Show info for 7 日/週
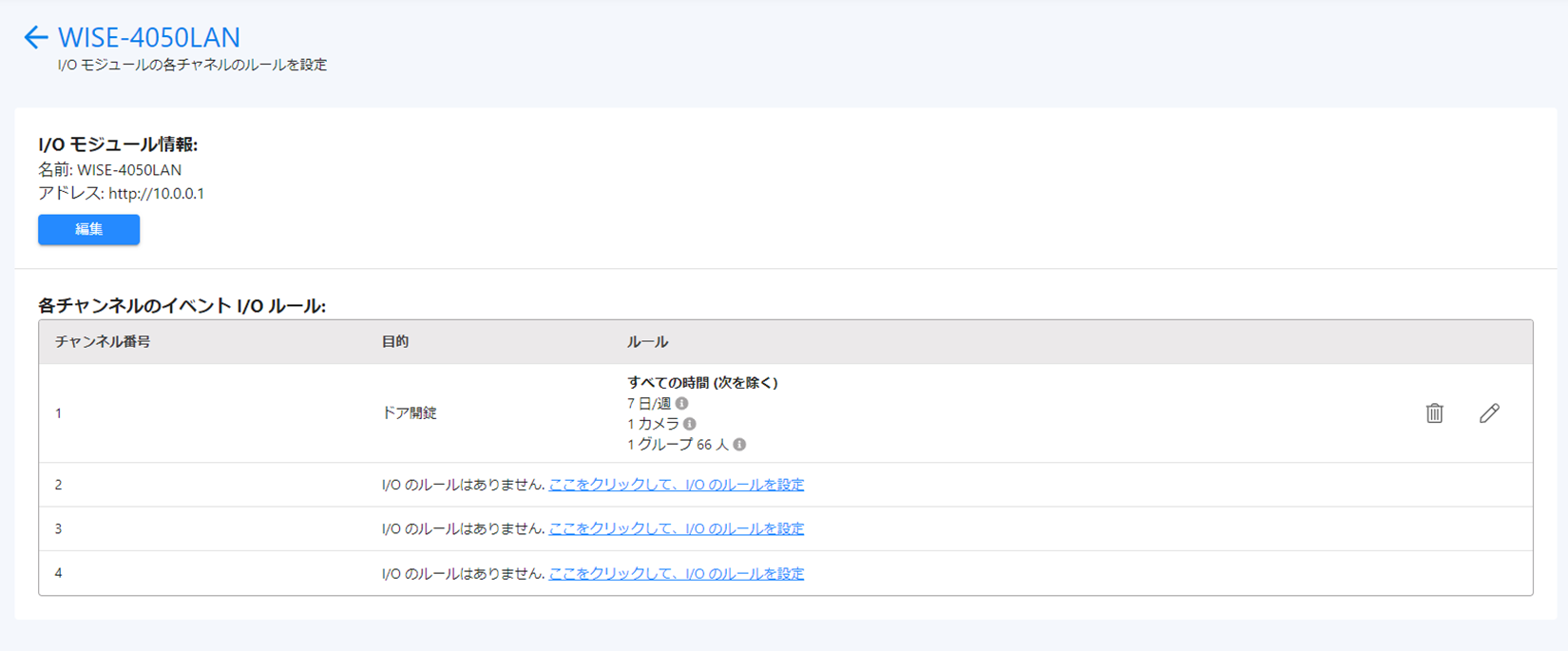 pos(681,404)
